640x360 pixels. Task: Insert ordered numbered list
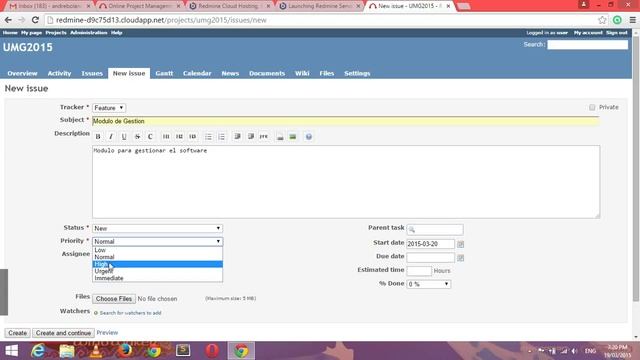click(x=222, y=137)
